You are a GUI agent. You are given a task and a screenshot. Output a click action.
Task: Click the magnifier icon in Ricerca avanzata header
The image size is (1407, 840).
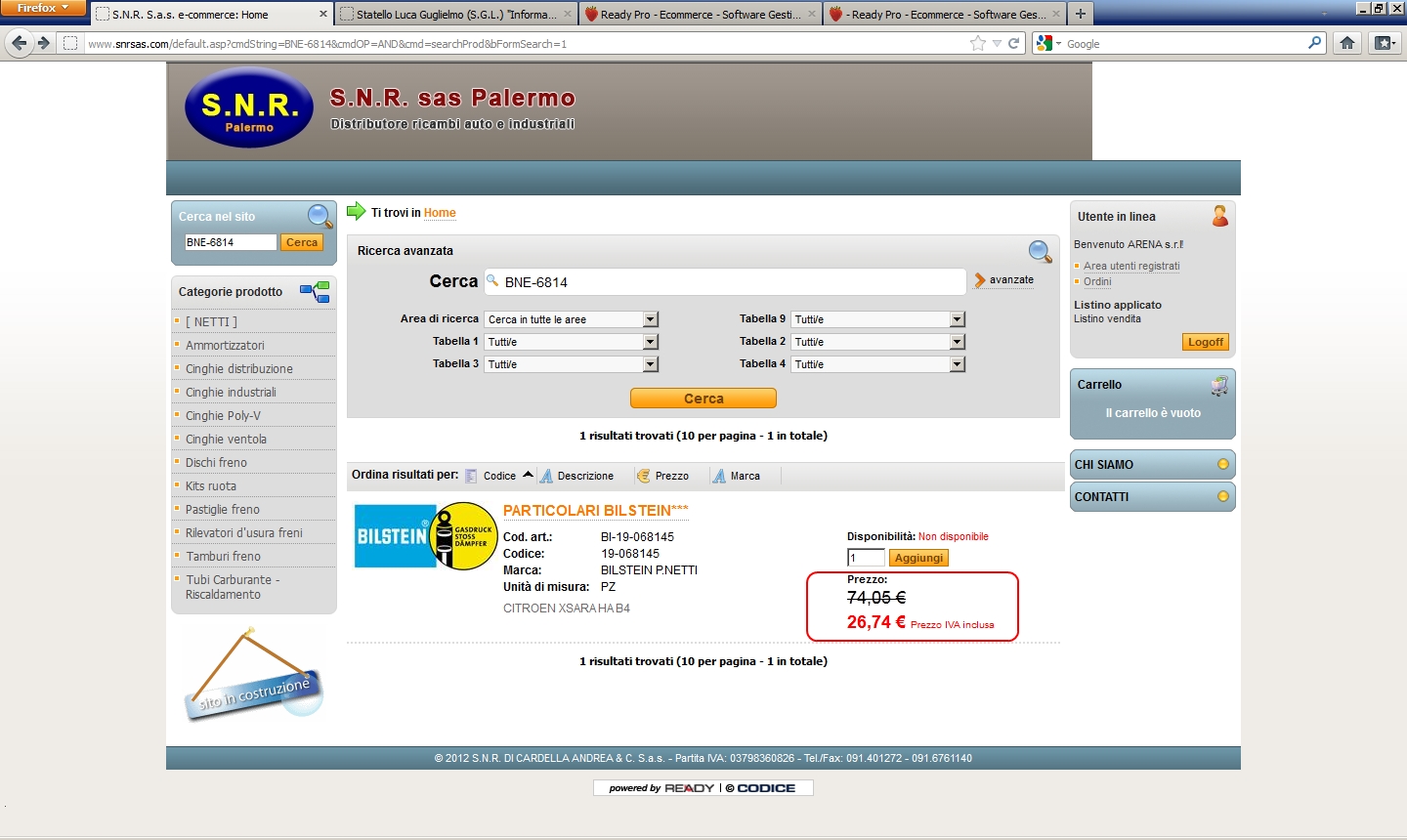coord(1040,251)
